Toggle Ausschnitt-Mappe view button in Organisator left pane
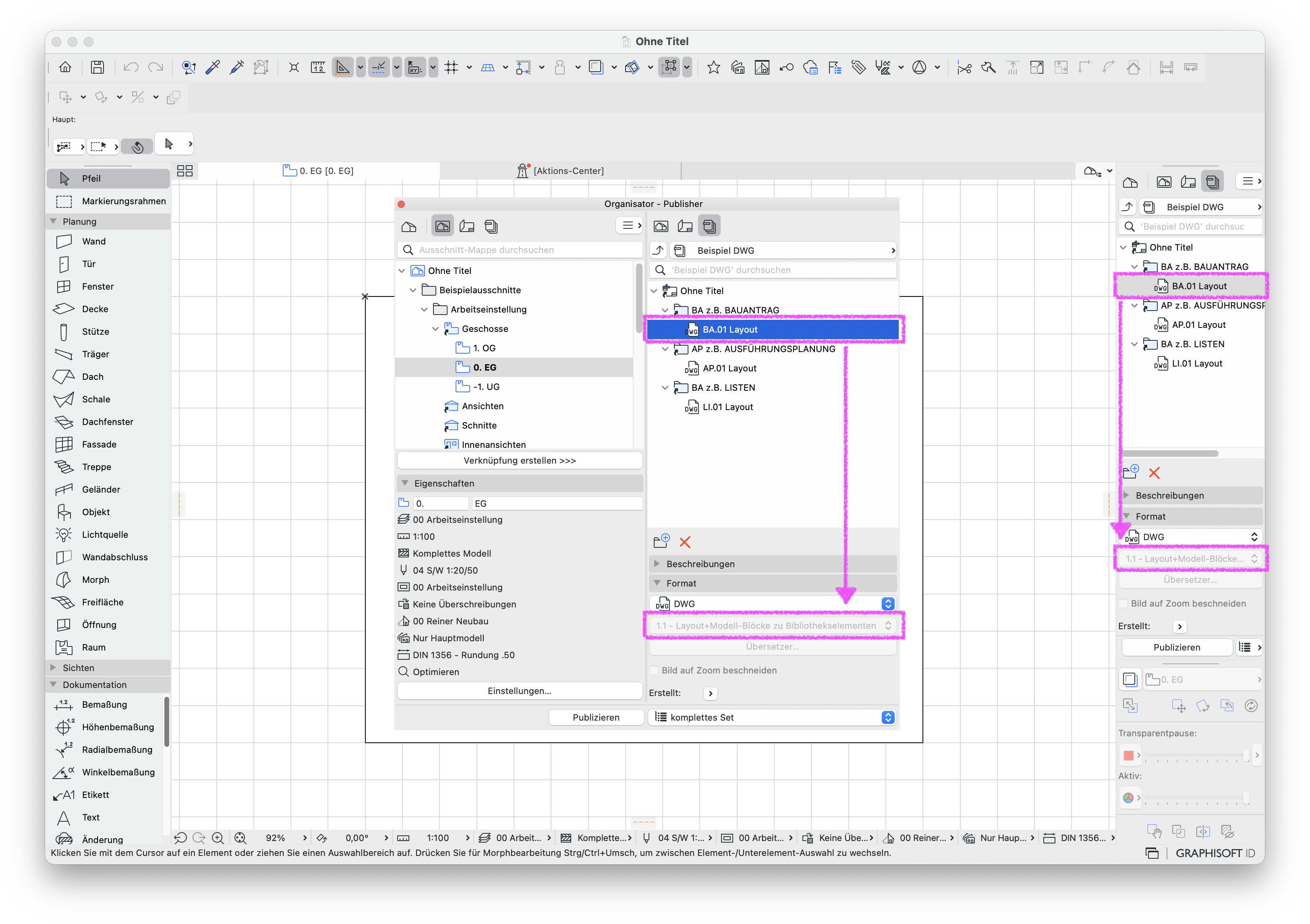The image size is (1310, 924). (442, 226)
